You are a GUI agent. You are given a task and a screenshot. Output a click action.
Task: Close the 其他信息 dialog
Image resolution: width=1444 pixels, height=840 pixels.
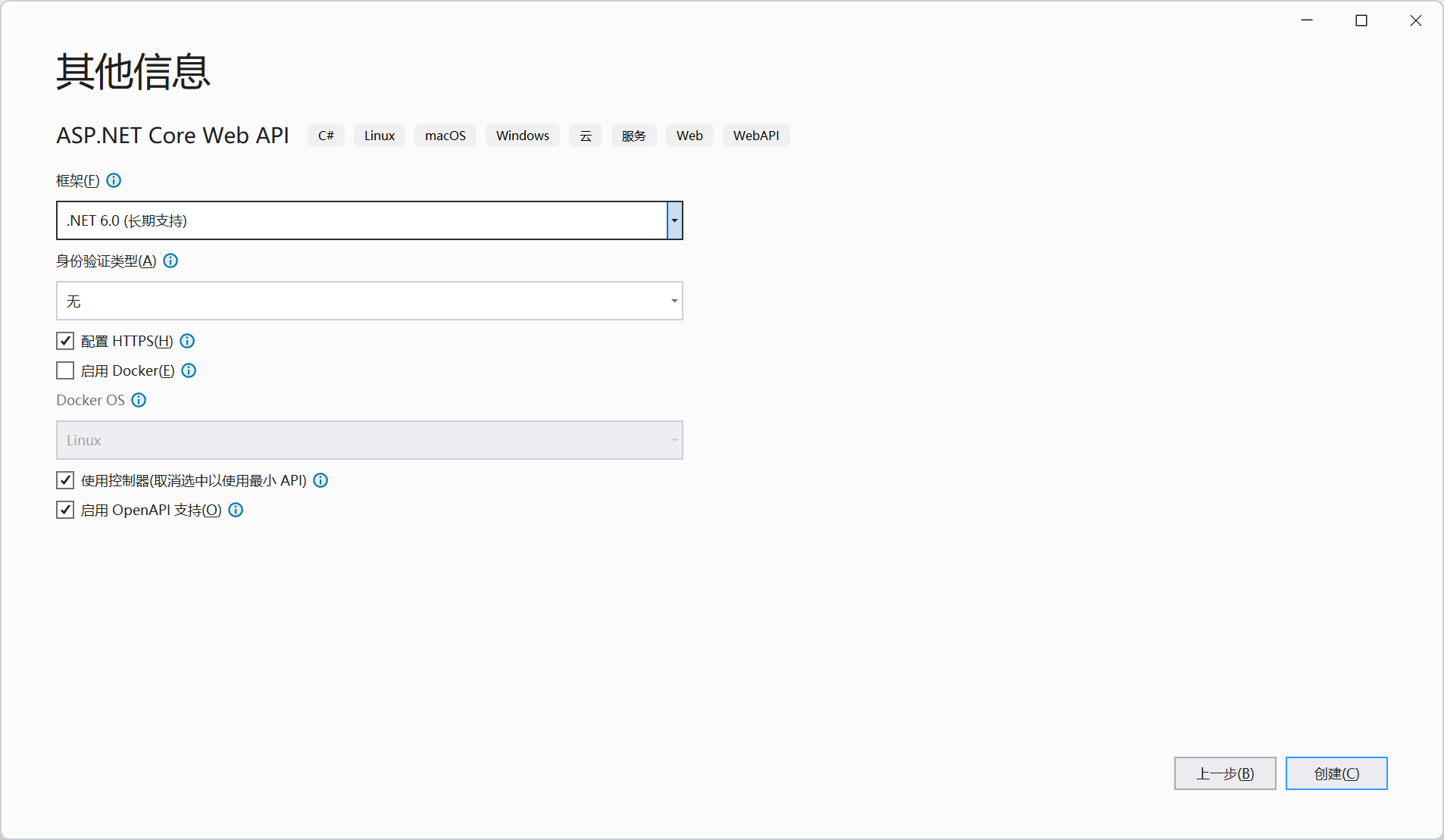[x=1416, y=20]
